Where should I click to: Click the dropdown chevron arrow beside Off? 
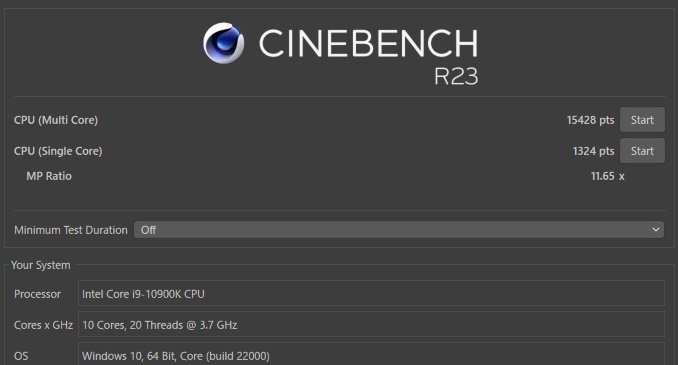point(656,230)
